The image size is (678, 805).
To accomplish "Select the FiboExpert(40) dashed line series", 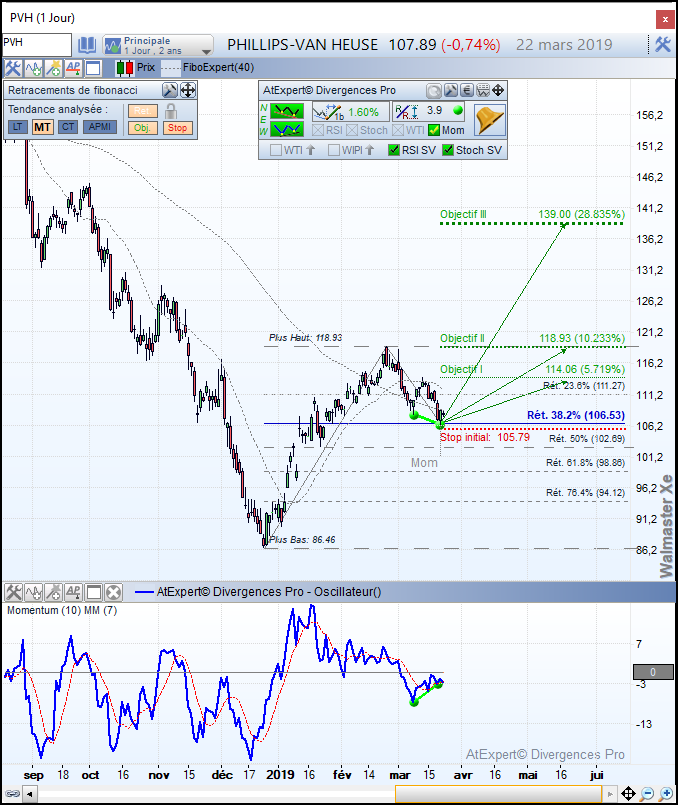I will click(207, 67).
